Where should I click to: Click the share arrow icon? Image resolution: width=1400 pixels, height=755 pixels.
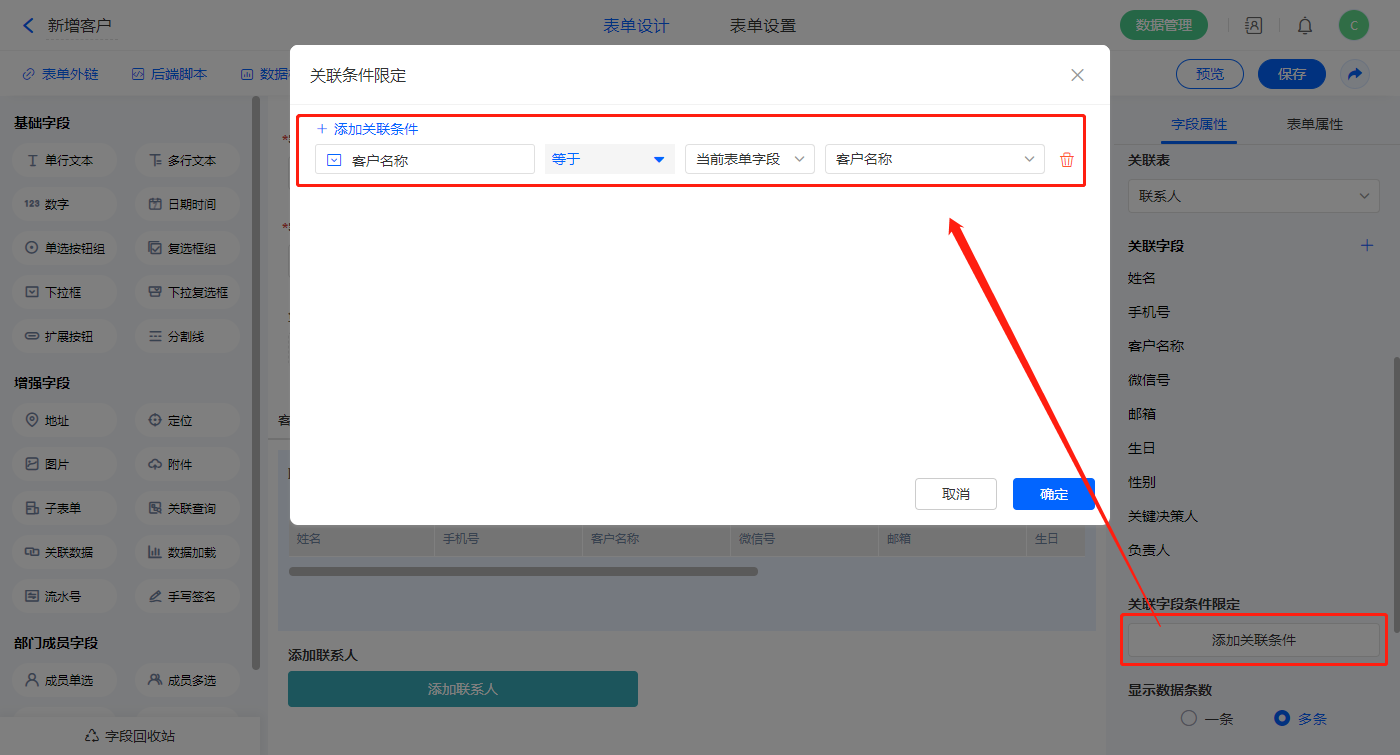pyautogui.click(x=1355, y=74)
